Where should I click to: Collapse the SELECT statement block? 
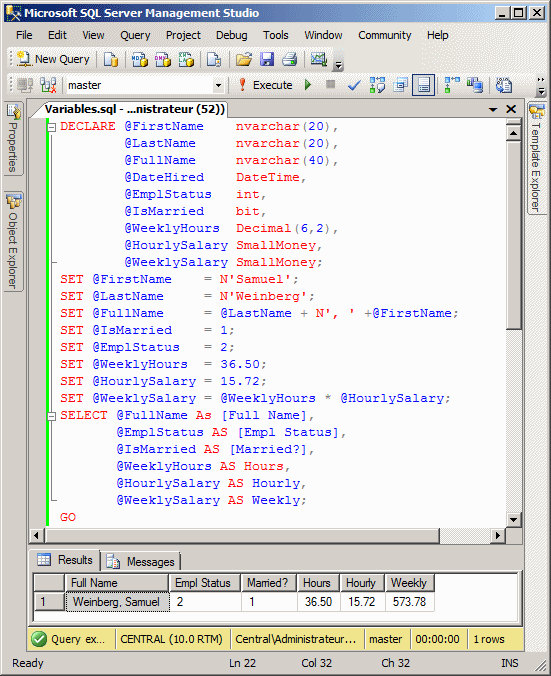click(52, 416)
